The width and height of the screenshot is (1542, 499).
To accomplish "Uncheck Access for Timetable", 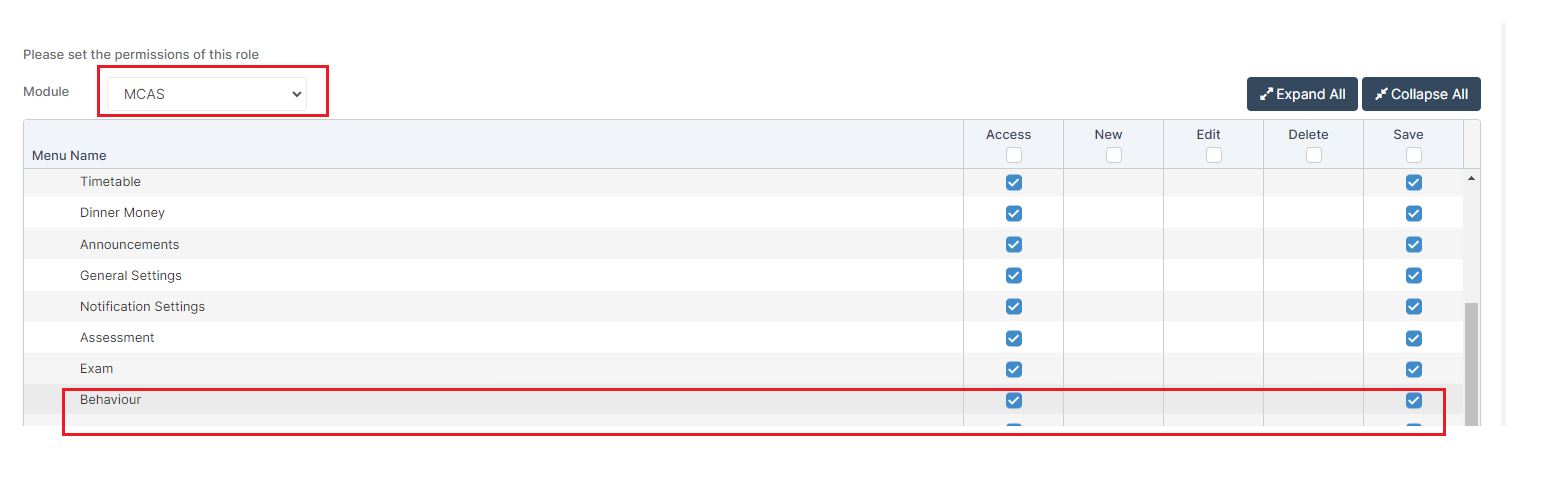I will coord(1014,182).
